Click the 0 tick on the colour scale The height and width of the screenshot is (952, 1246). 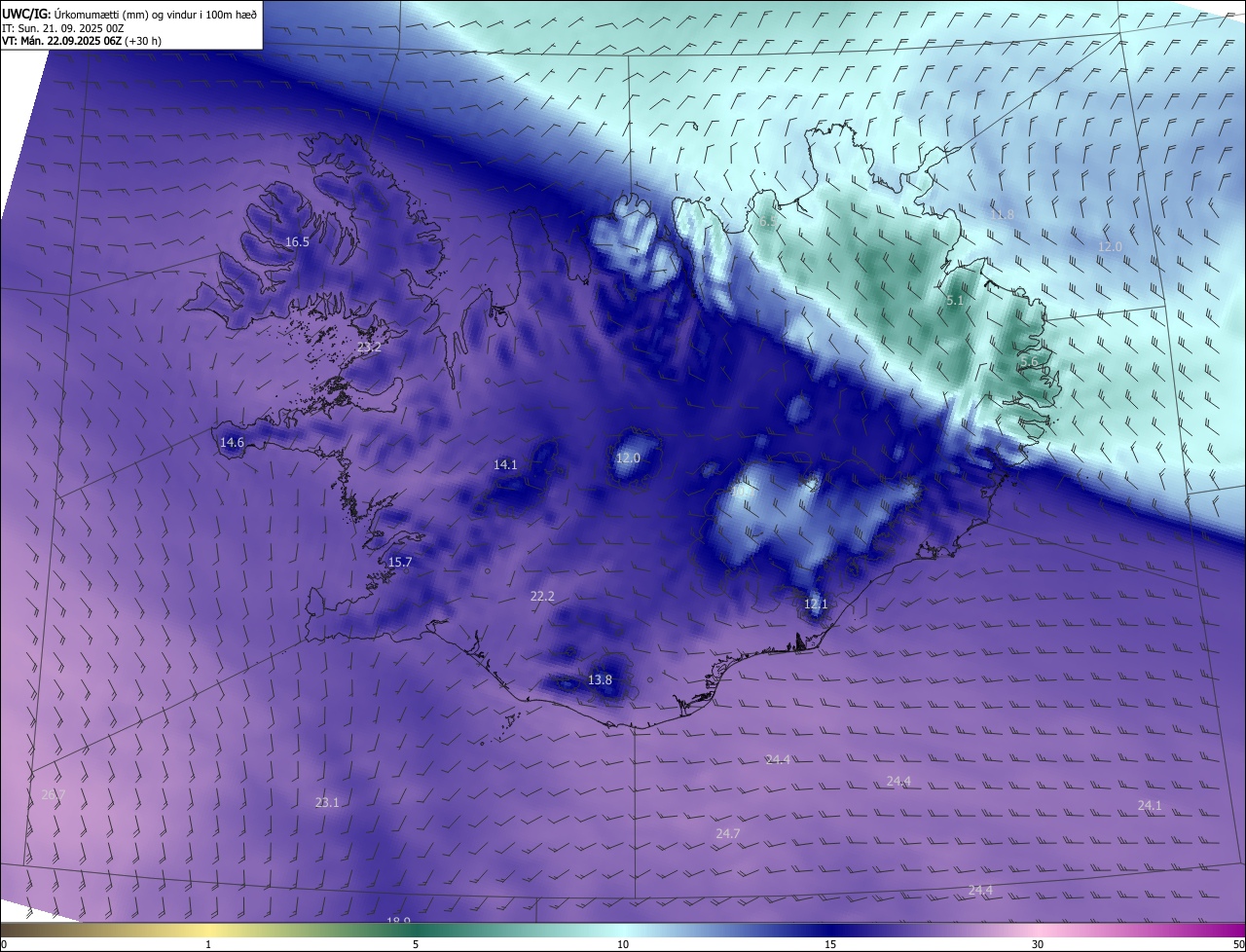(4, 944)
